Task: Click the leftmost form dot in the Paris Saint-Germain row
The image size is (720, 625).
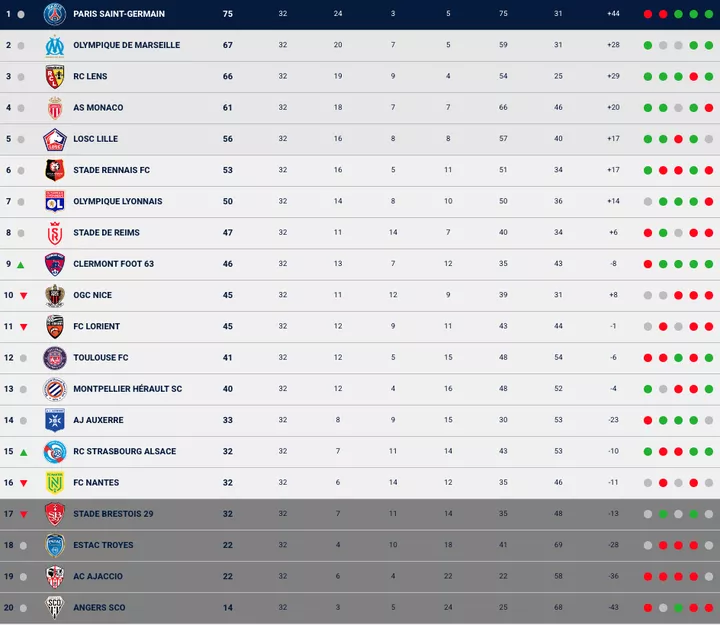Action: pyautogui.click(x=648, y=14)
